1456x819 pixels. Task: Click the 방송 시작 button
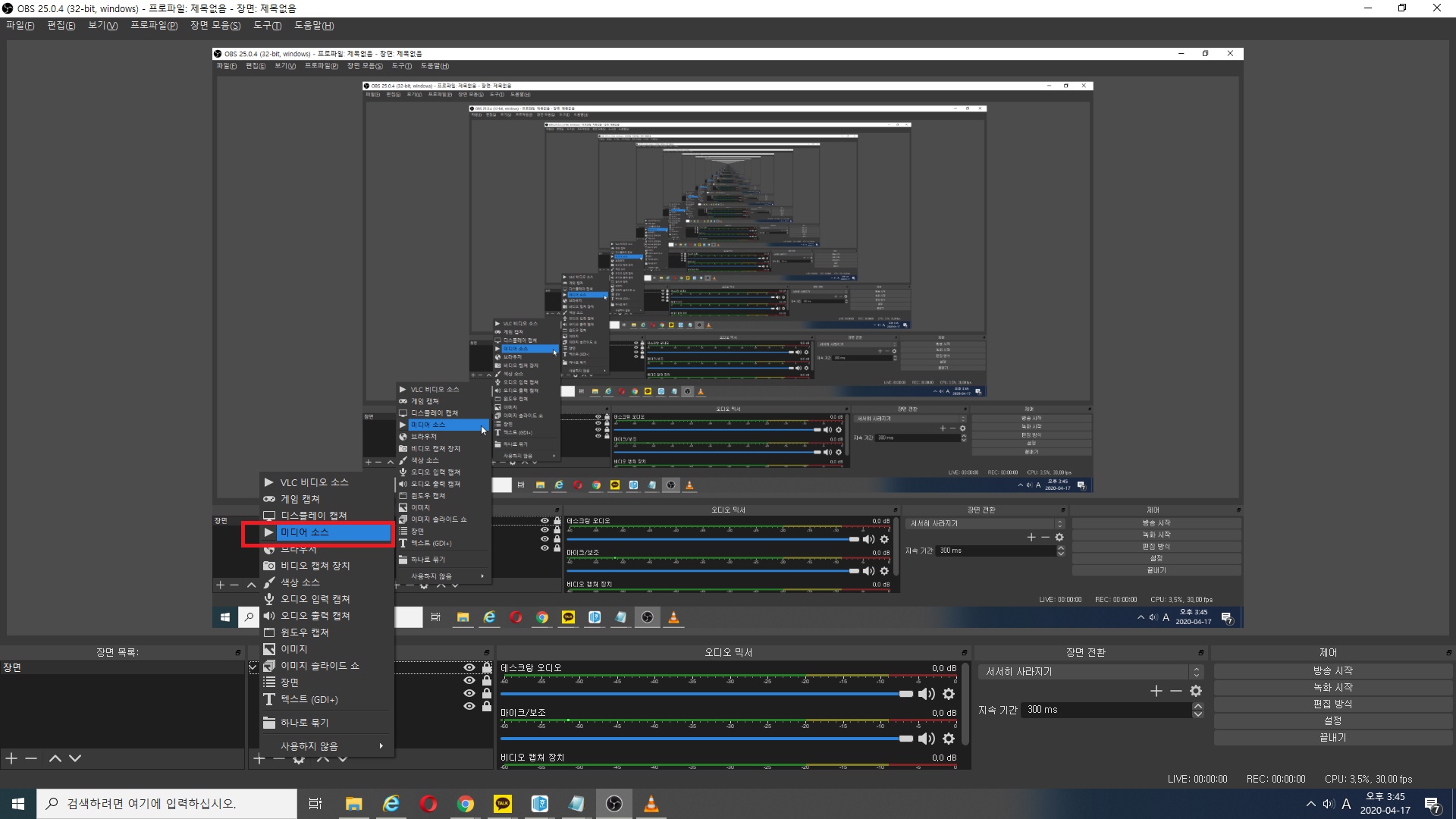click(1332, 671)
